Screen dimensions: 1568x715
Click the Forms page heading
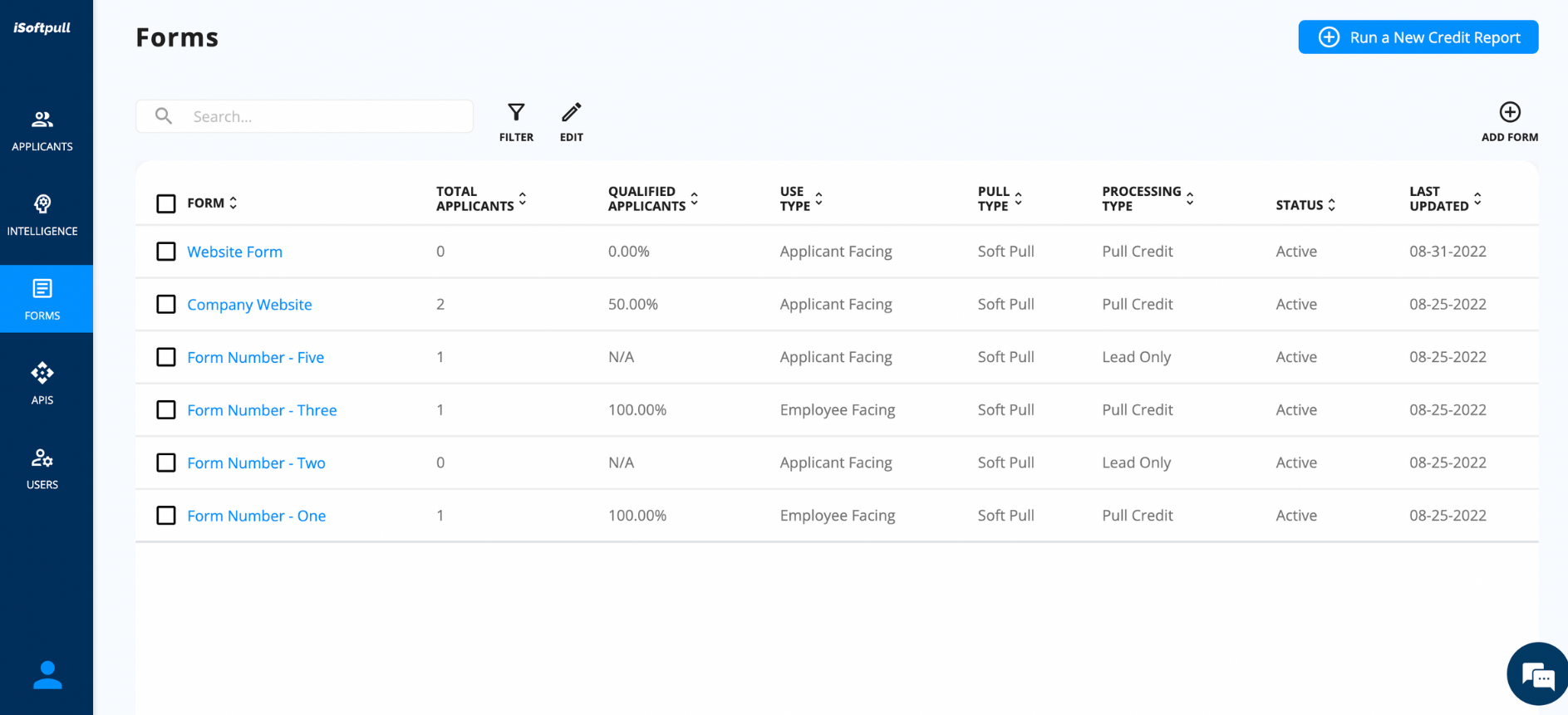pos(177,37)
